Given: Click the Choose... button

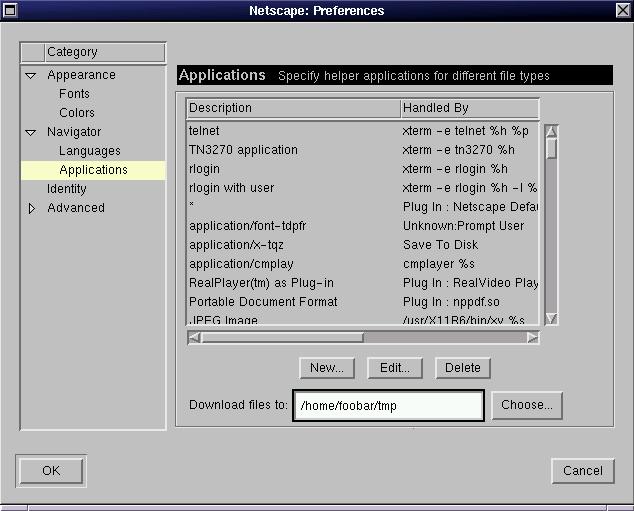Looking at the screenshot, I should pos(526,405).
